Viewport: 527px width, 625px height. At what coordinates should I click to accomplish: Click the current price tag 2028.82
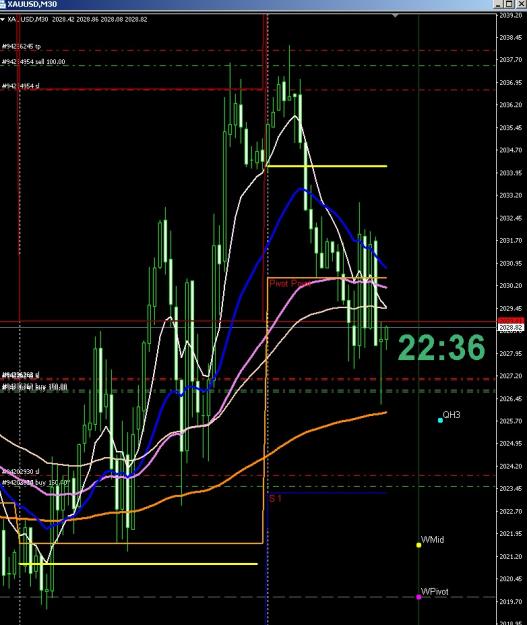tap(511, 328)
